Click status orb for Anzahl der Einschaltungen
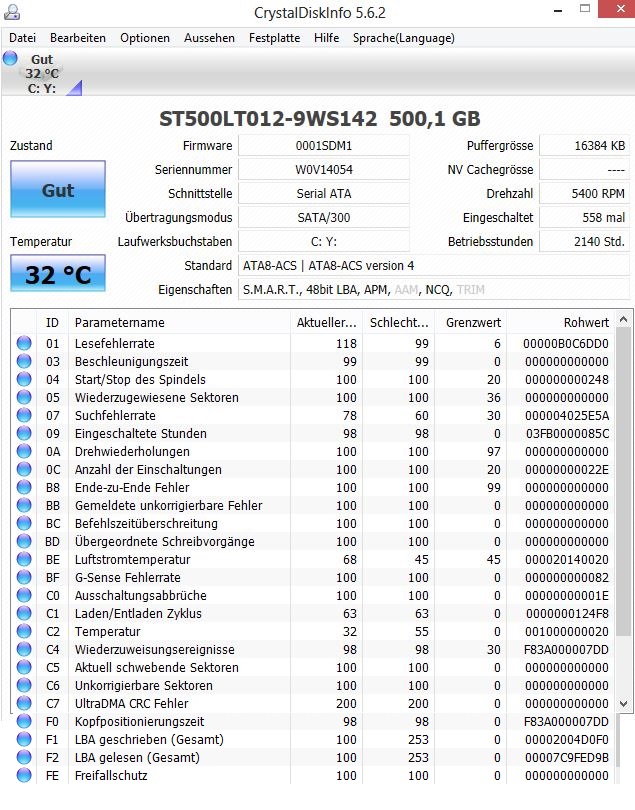The width and height of the screenshot is (635, 810). [24, 469]
